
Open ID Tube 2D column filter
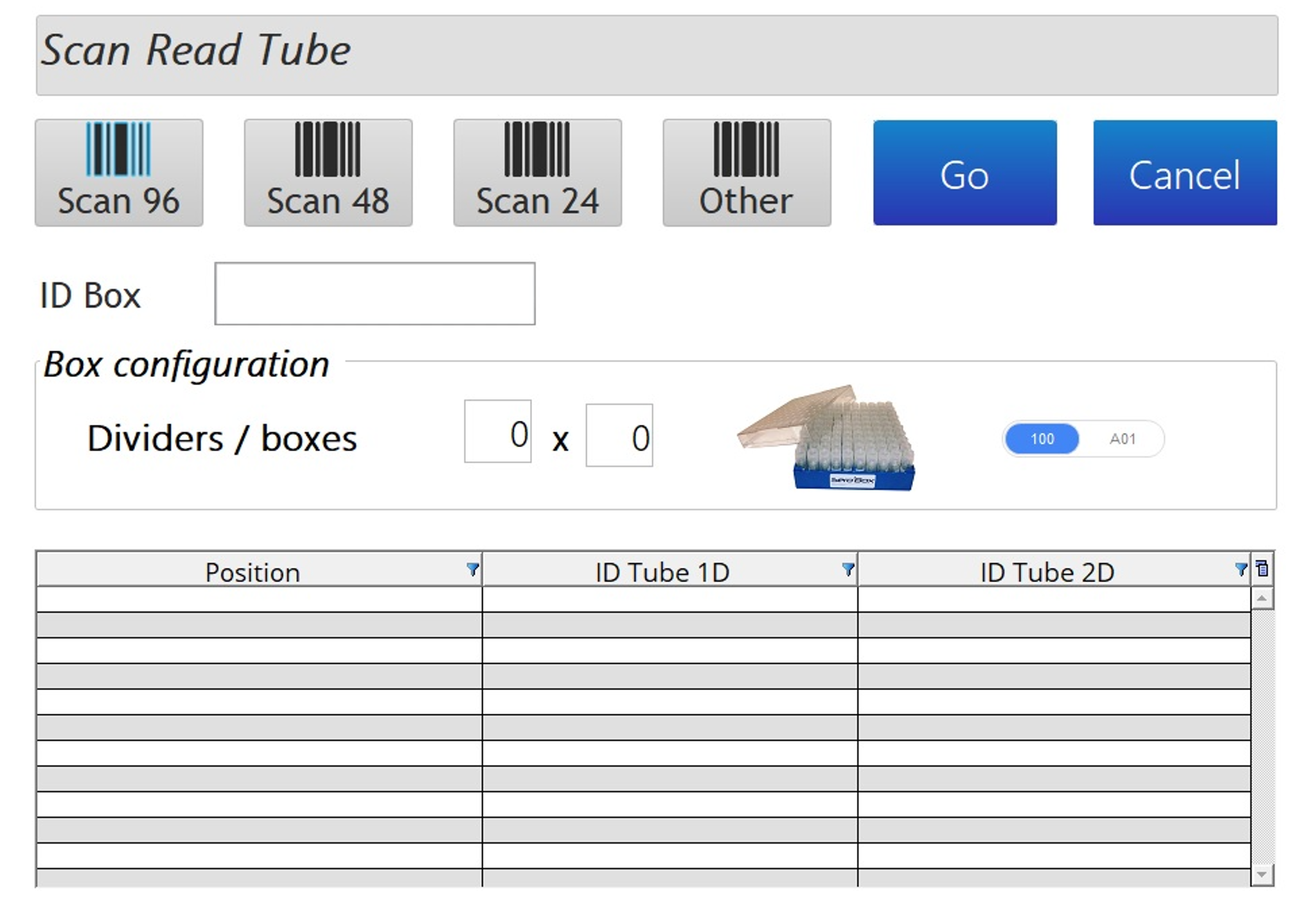click(x=1241, y=569)
